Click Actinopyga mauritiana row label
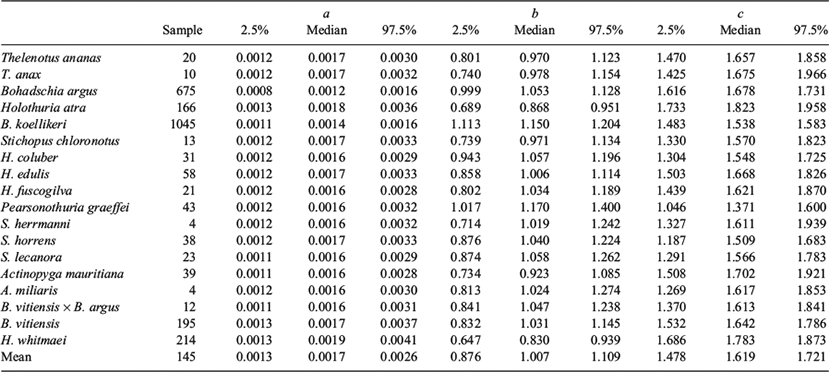 coord(62,274)
